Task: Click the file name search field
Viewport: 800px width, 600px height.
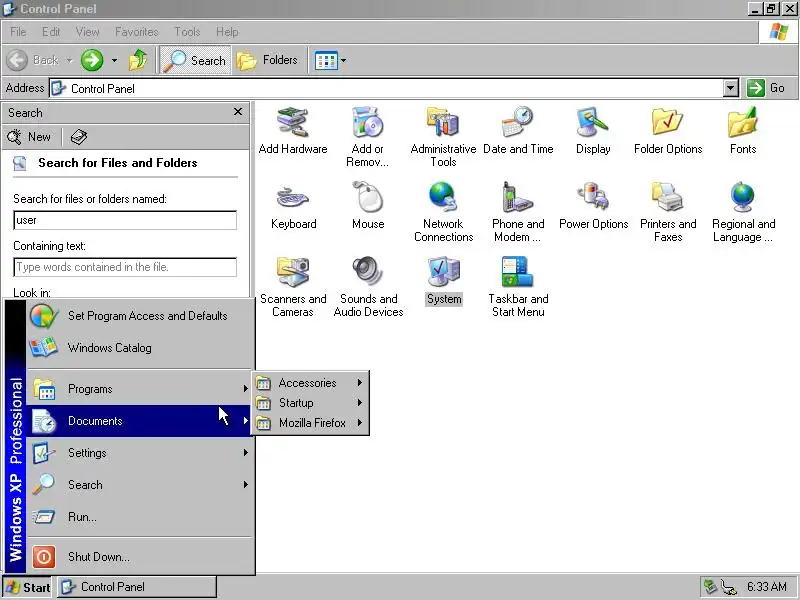Action: [x=125, y=220]
